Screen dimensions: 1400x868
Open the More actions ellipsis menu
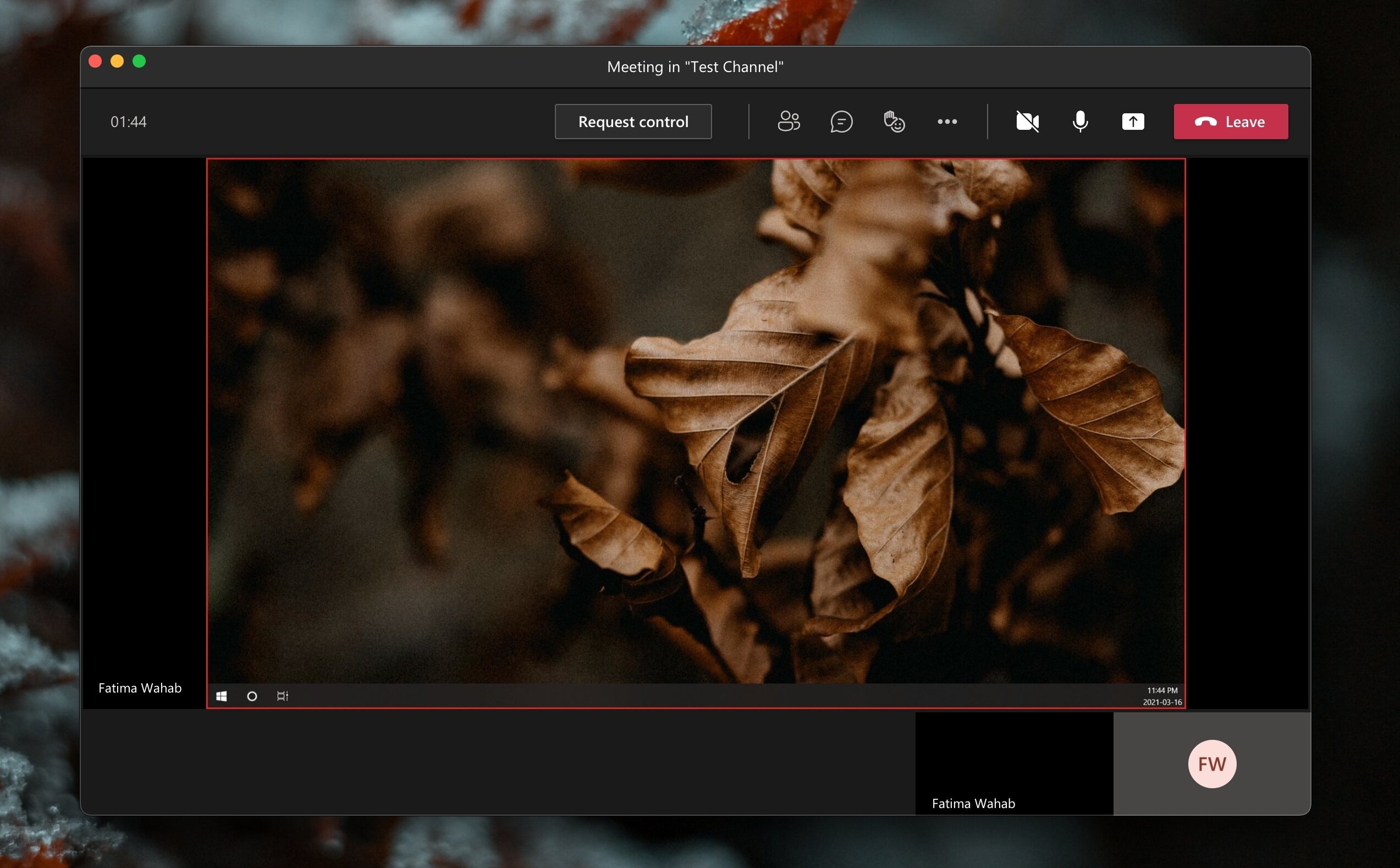point(947,121)
